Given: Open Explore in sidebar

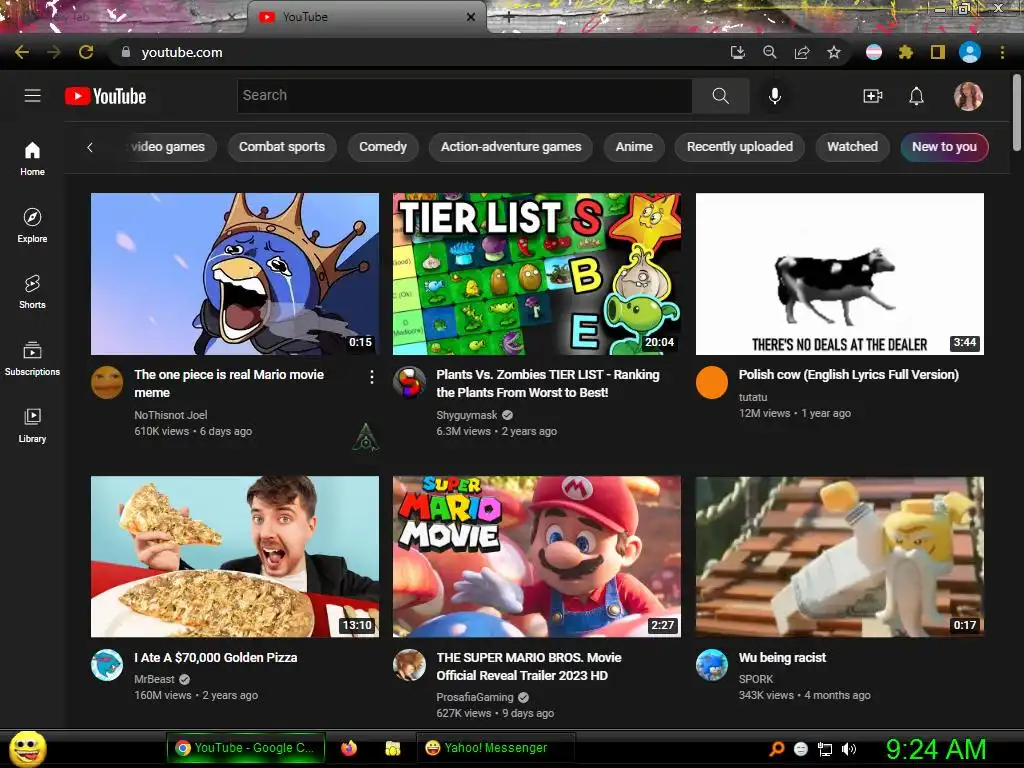Looking at the screenshot, I should click(32, 225).
